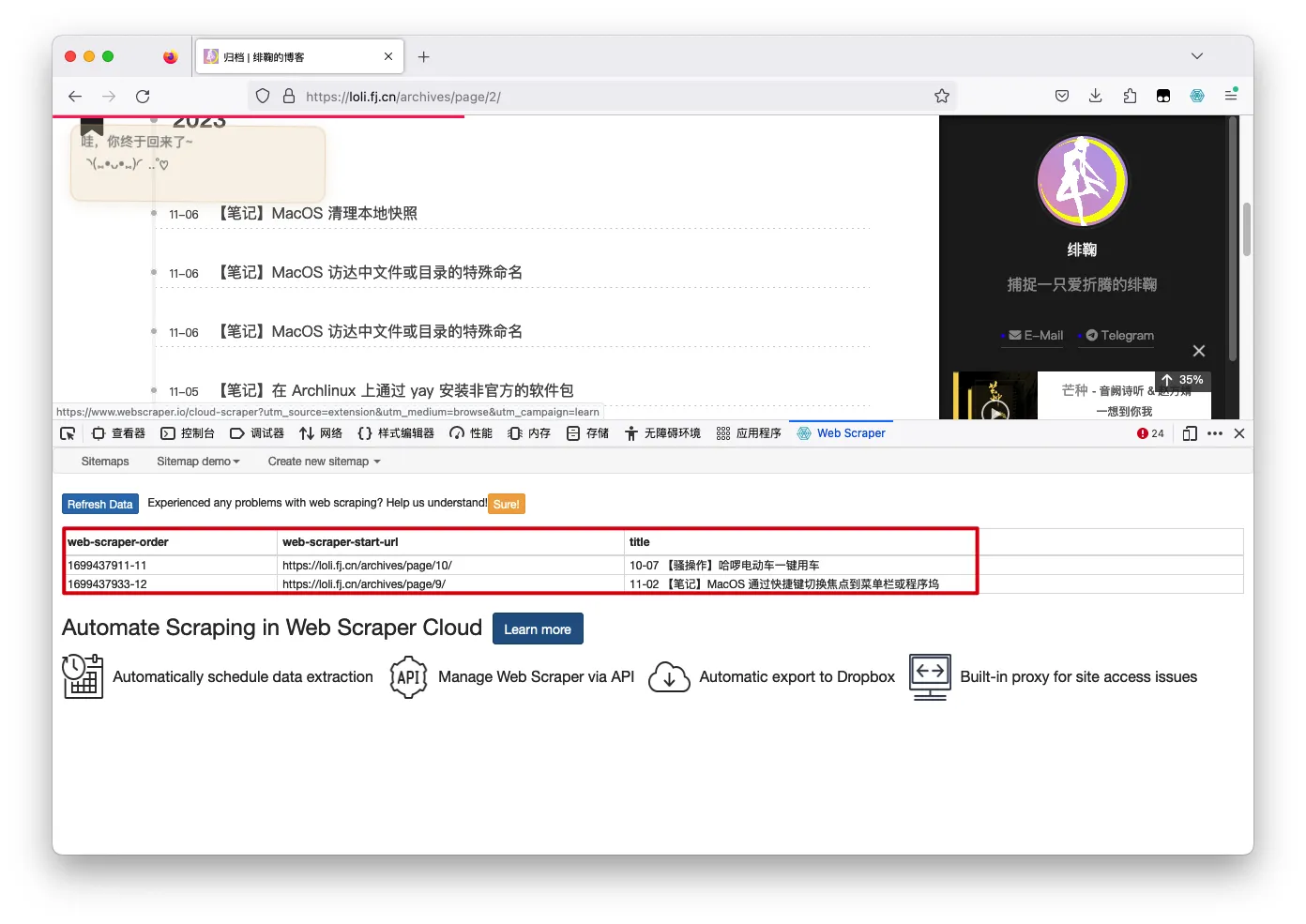Click the 绯鞠 avatar image
The width and height of the screenshot is (1306, 924).
(x=1082, y=181)
